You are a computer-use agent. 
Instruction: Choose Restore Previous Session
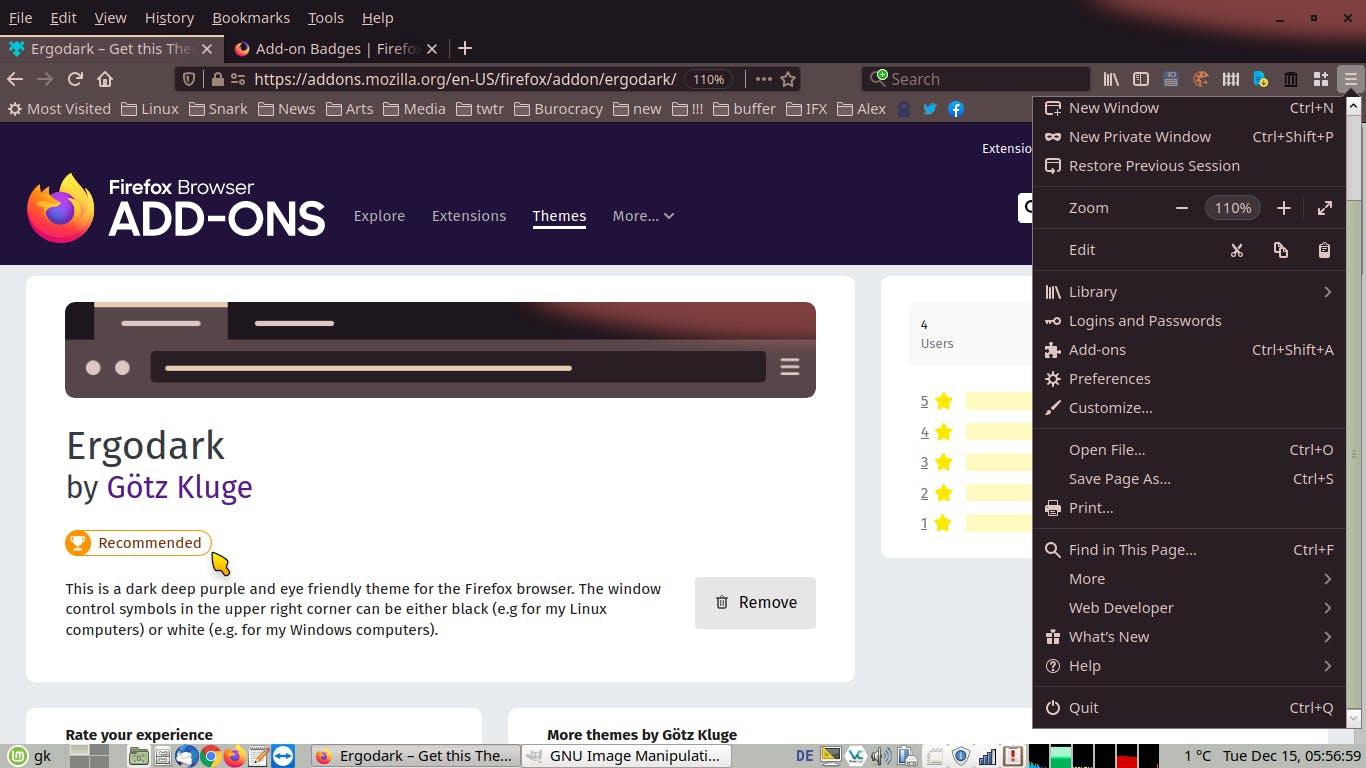(x=1189, y=166)
